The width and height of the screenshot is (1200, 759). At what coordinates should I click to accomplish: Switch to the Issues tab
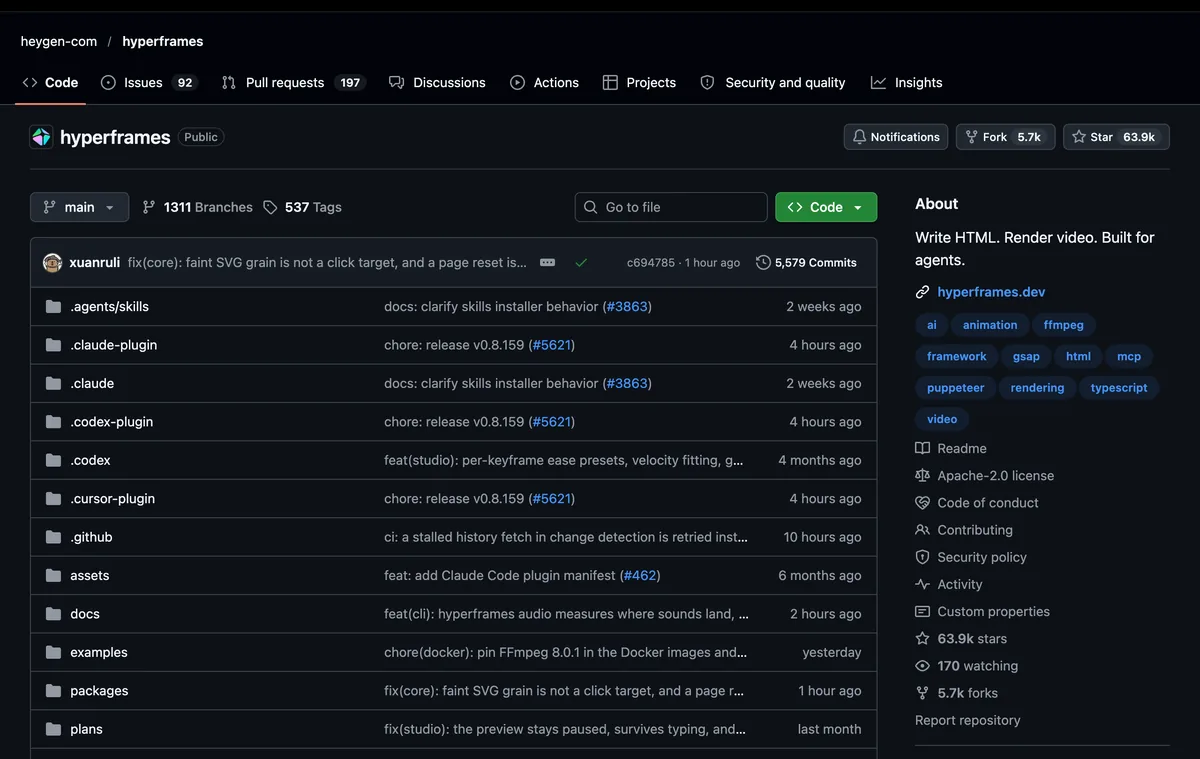[149, 83]
